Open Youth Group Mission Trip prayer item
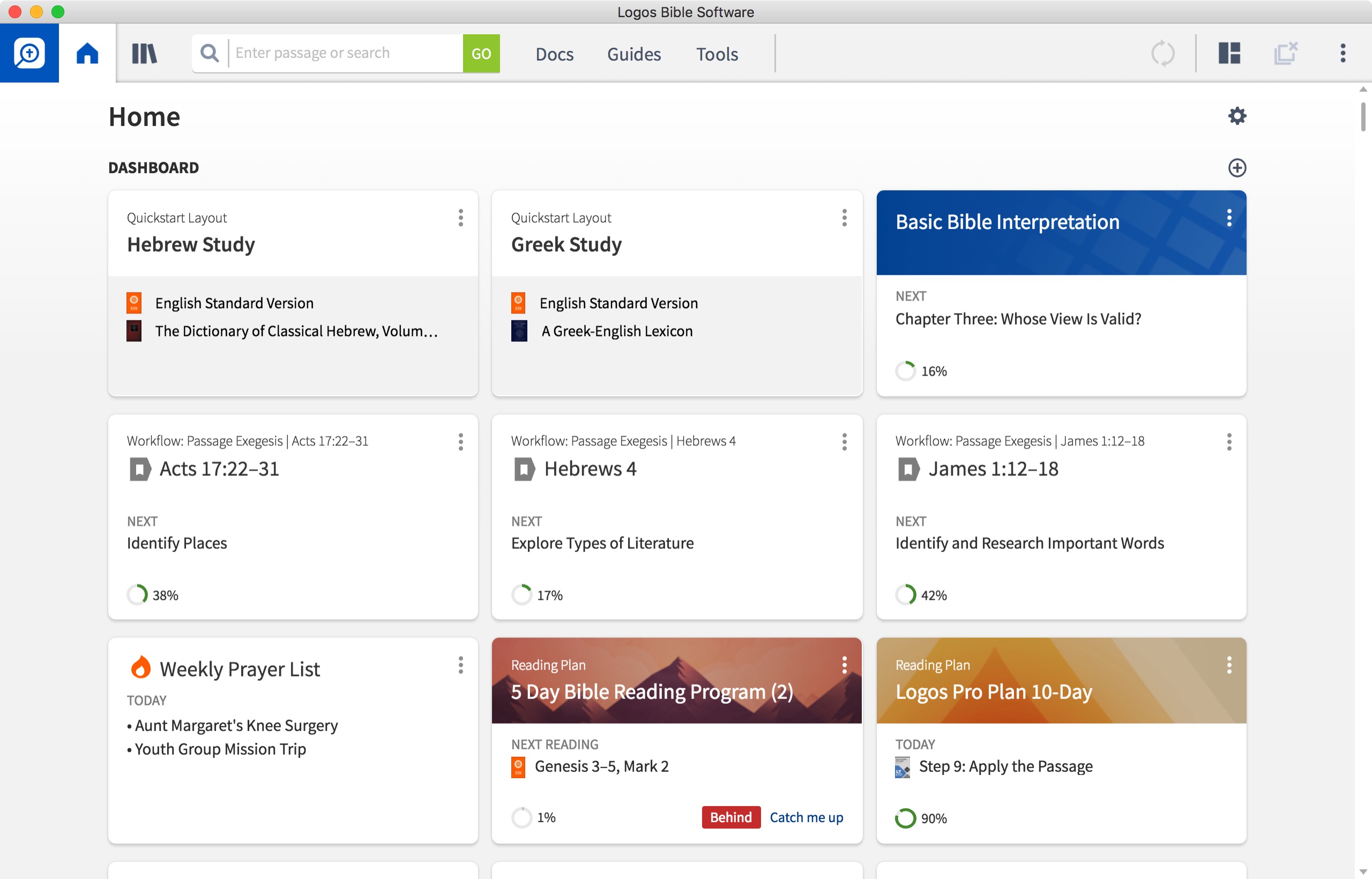The image size is (1372, 879). [220, 749]
